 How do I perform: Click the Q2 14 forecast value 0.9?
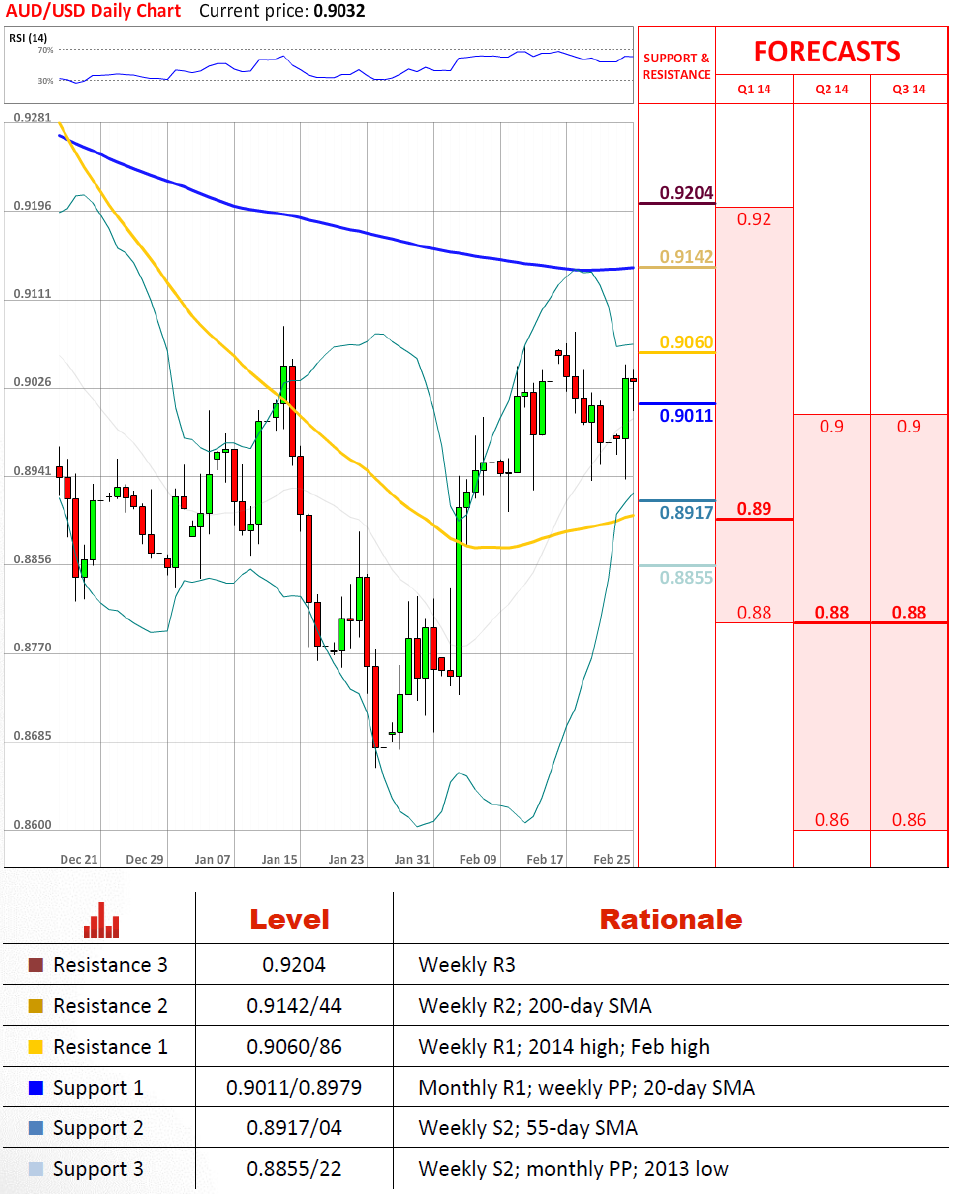pyautogui.click(x=832, y=426)
